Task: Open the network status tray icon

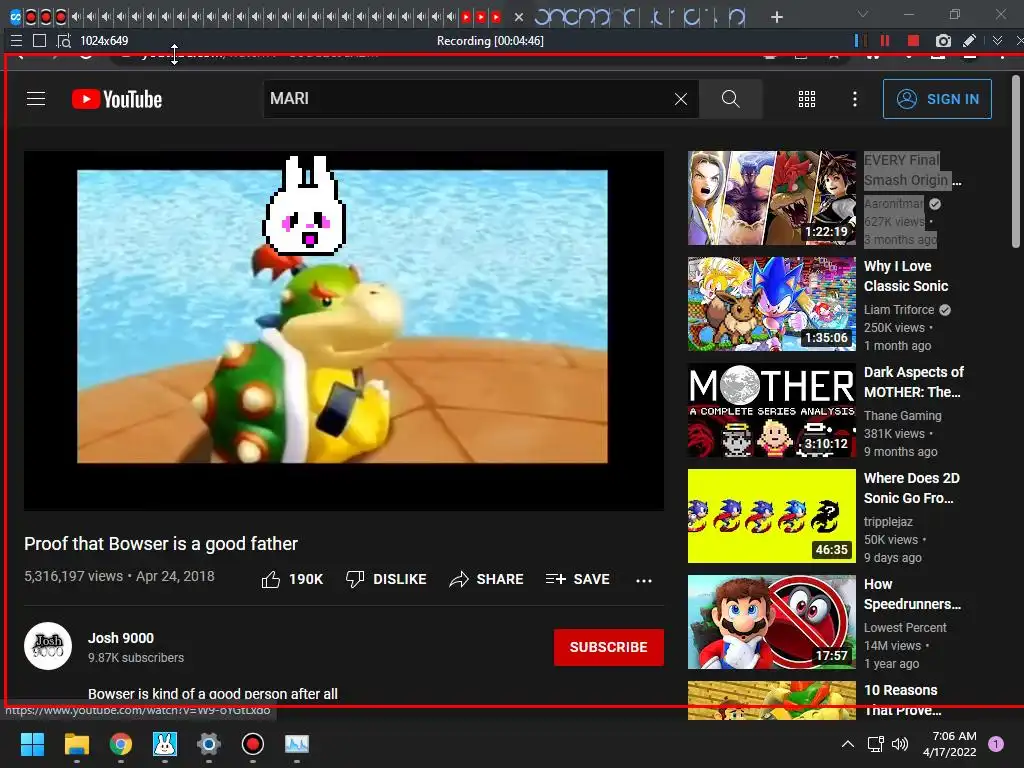Action: 875,744
